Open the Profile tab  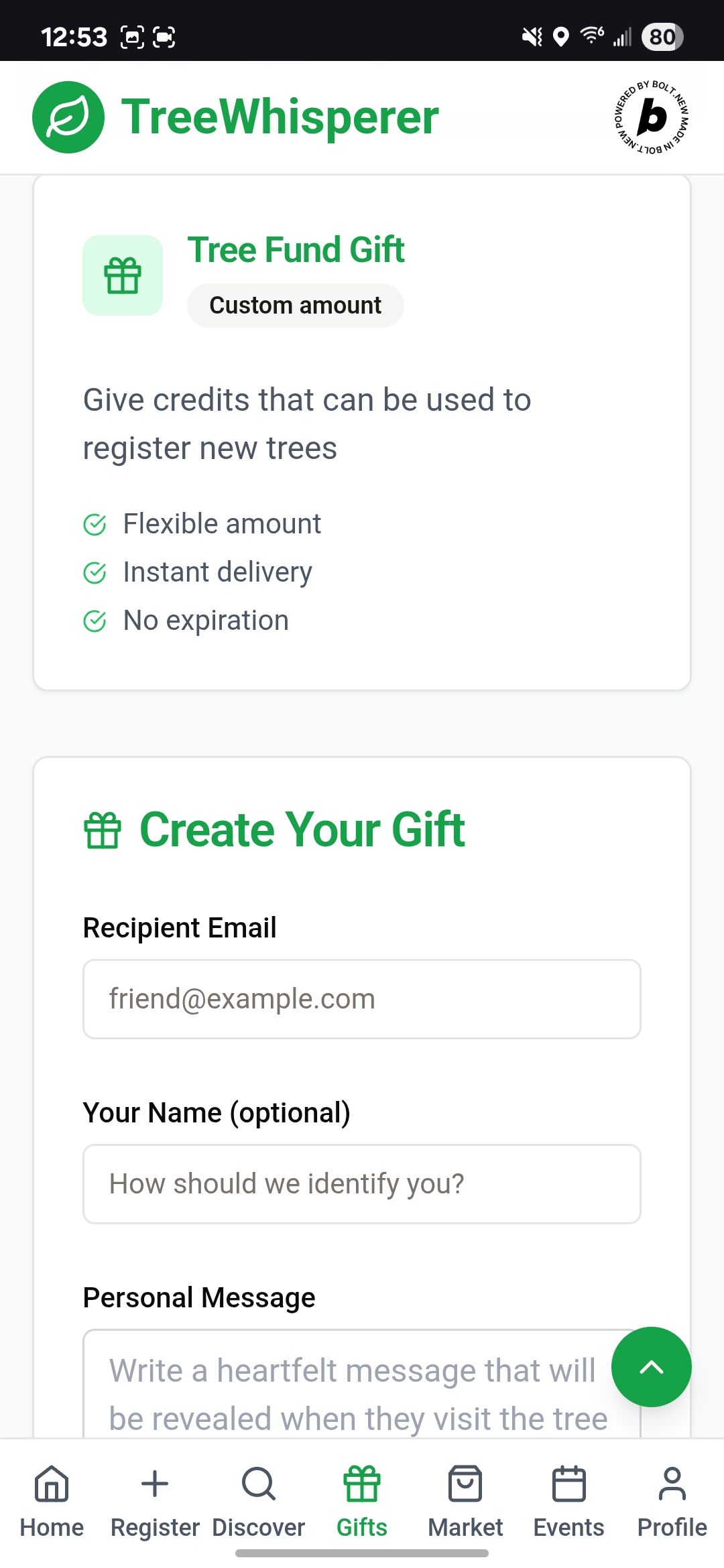[672, 1502]
